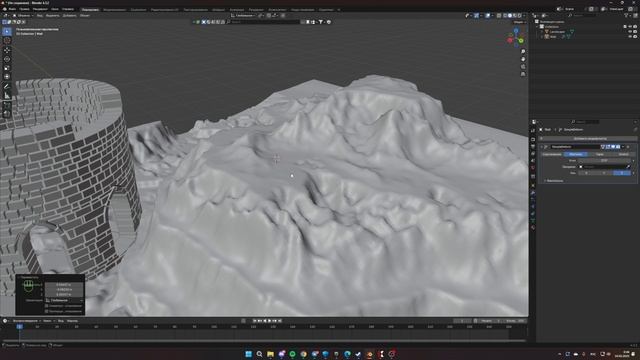This screenshot has width=640, height=360.
Task: Switch to the Sculpting workspace tab
Action: [x=138, y=9]
